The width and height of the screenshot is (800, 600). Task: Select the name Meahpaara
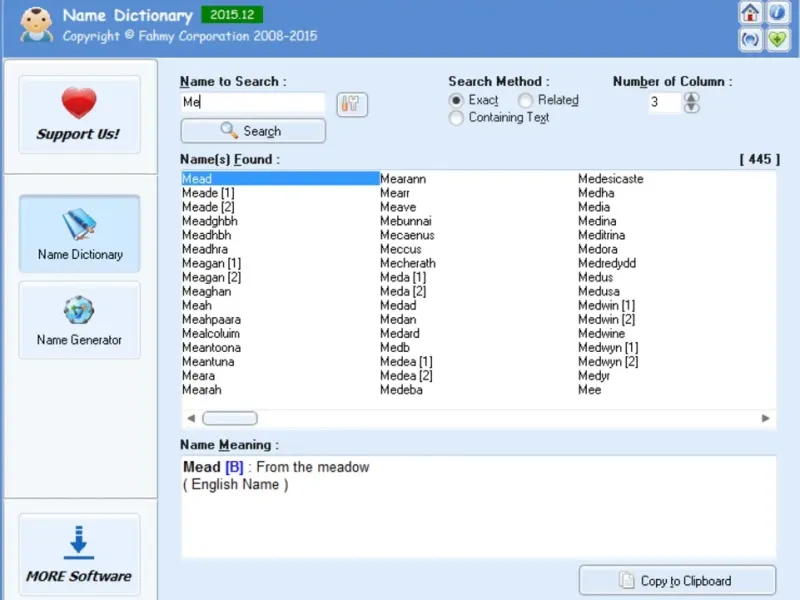(x=211, y=319)
